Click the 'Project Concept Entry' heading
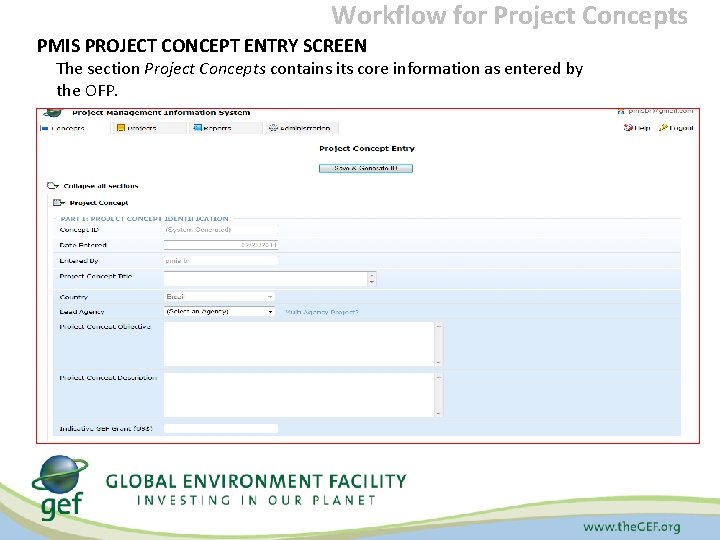 click(367, 148)
